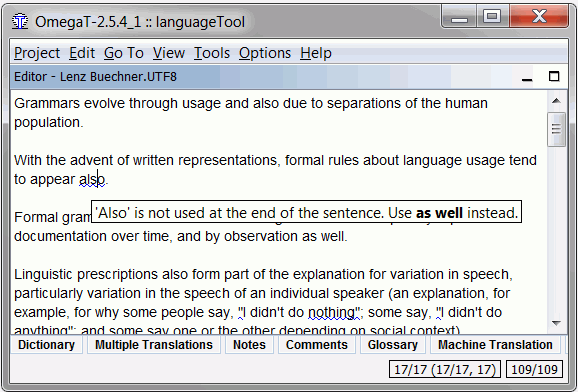The height and width of the screenshot is (392, 578).
Task: Click the vertical scrollbar thumb
Action: coord(556,129)
